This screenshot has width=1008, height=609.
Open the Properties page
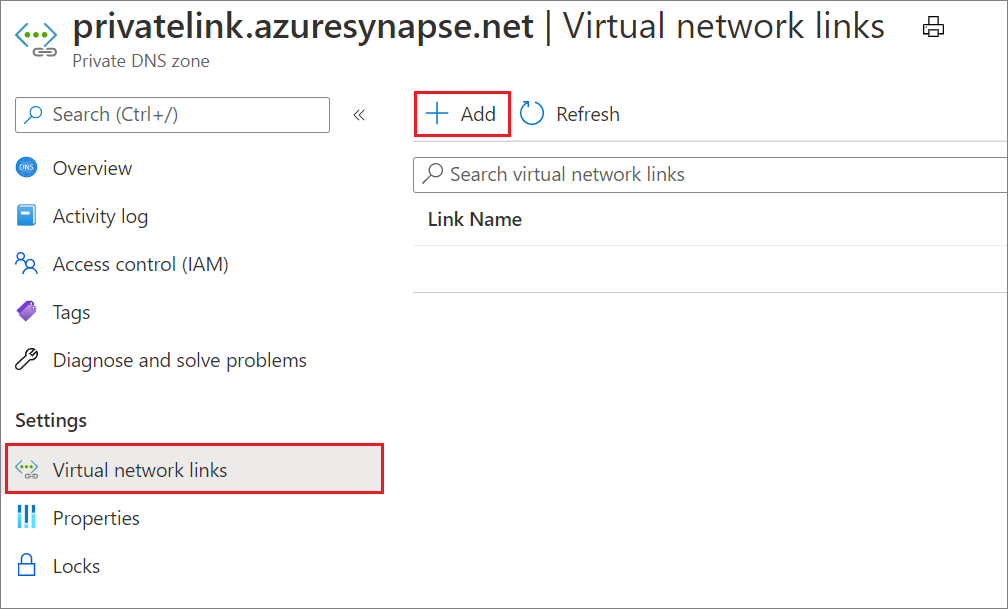(x=96, y=518)
